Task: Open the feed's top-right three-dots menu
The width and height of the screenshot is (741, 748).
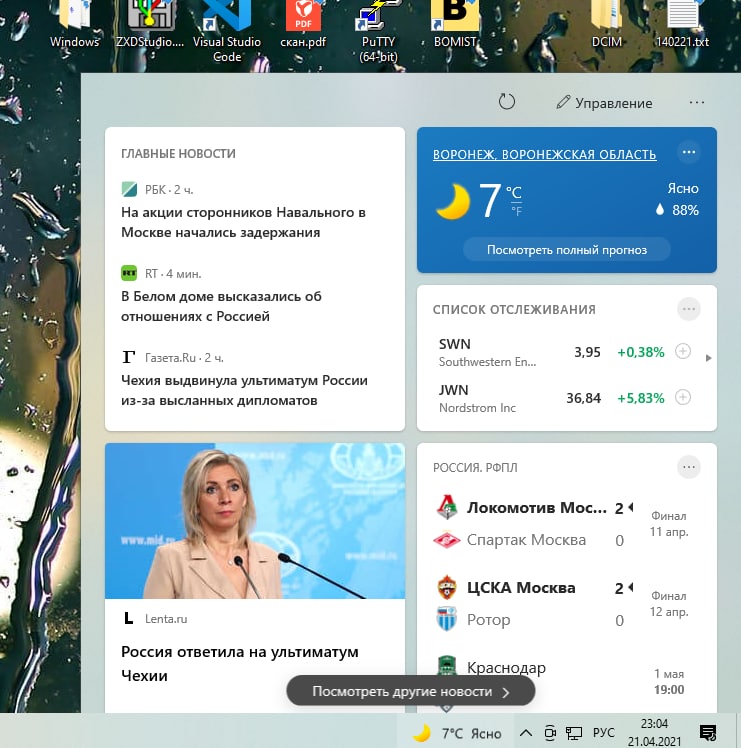Action: point(697,102)
